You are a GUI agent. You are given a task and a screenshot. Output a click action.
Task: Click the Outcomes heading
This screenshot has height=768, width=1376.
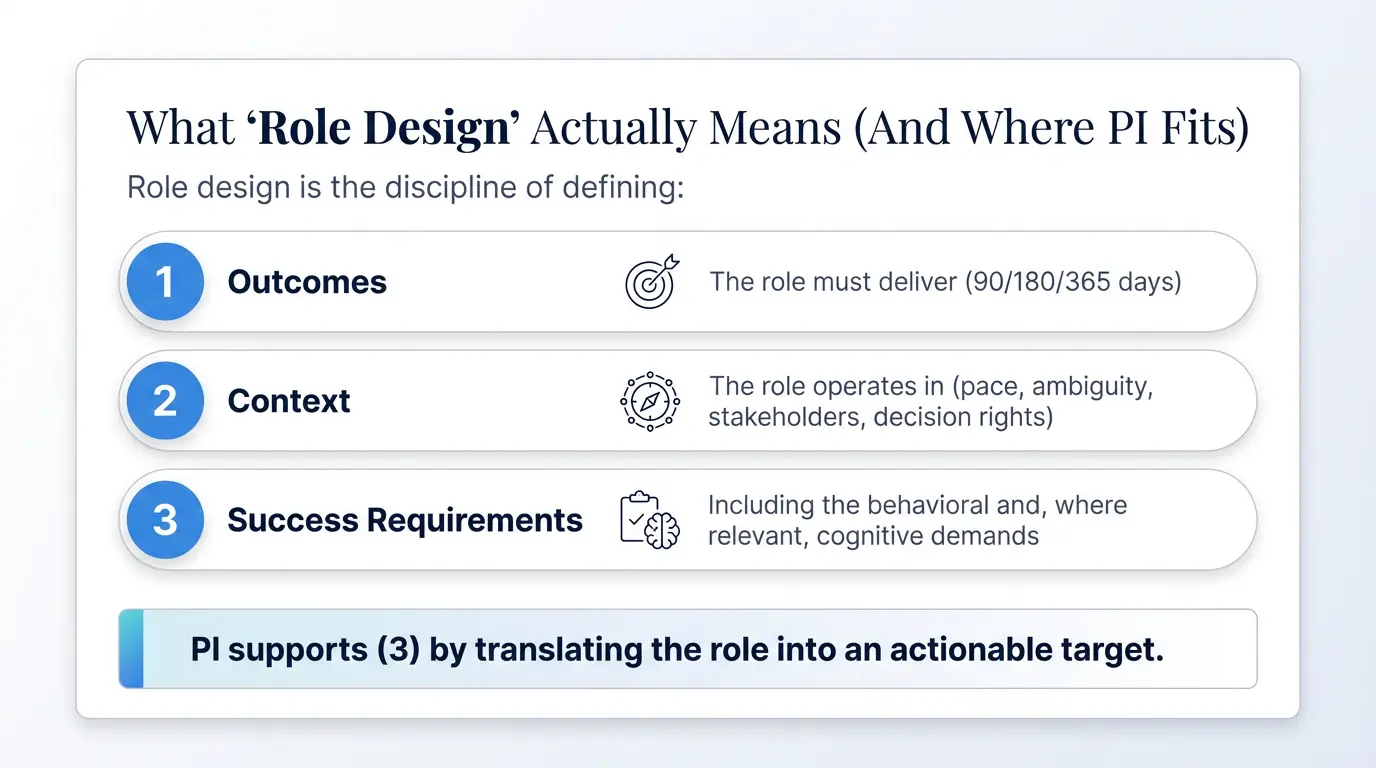[x=307, y=282]
